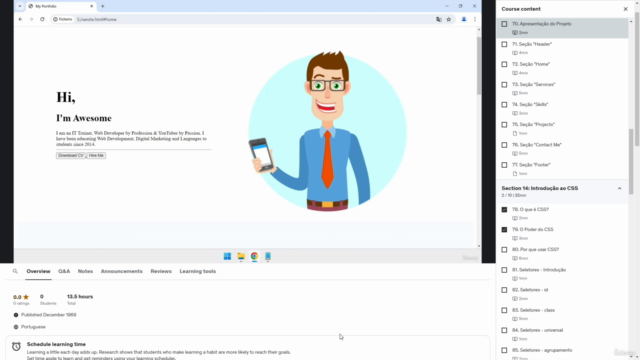640x360 pixels.
Task: Open Chrome icon in the video taskbar
Action: click(254, 256)
